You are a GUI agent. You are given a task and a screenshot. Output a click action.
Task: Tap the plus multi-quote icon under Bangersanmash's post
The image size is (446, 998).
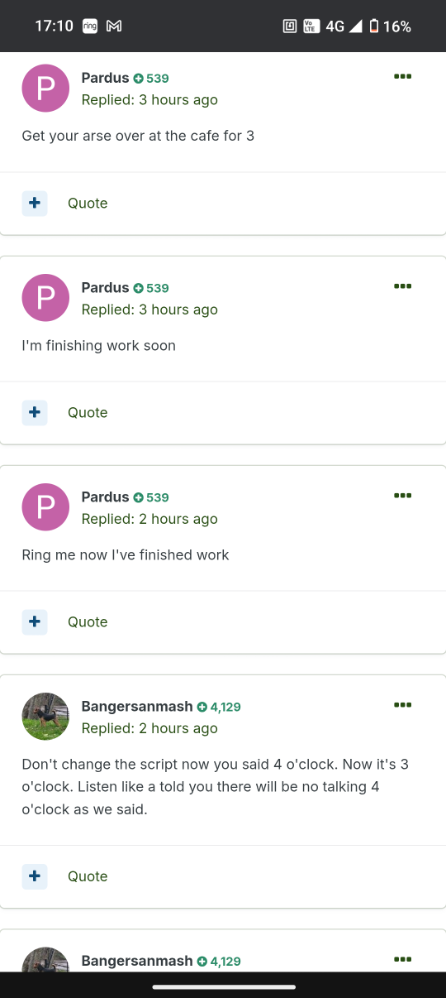point(34,876)
